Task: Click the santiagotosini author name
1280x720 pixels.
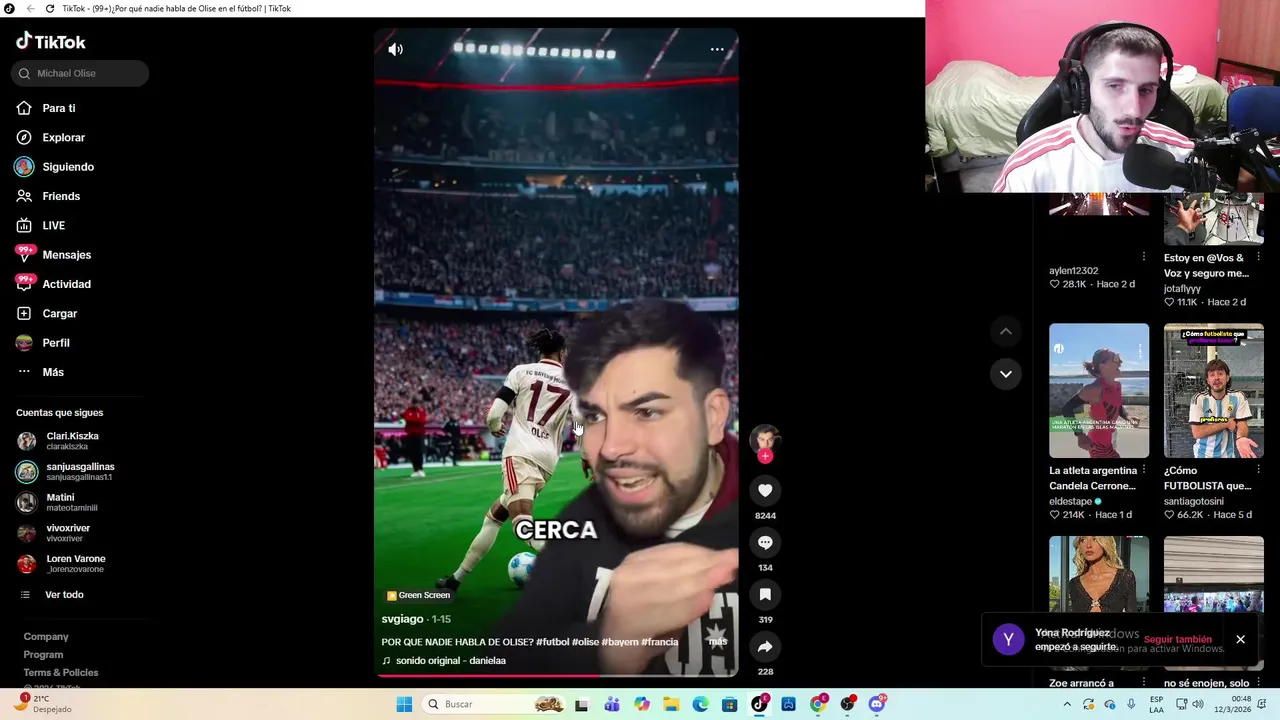Action: click(1194, 501)
